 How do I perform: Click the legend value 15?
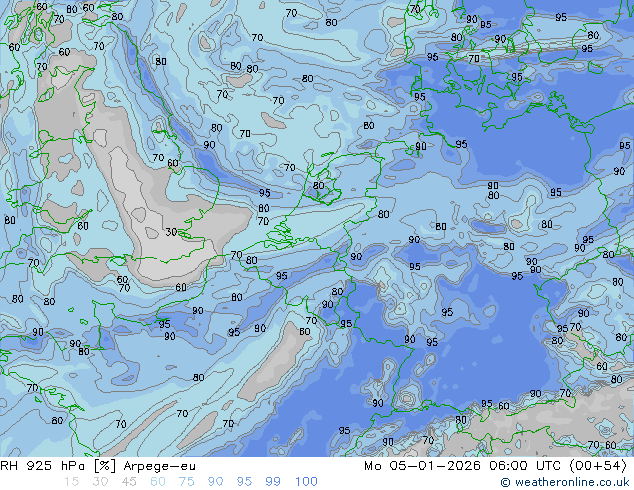(x=71, y=482)
